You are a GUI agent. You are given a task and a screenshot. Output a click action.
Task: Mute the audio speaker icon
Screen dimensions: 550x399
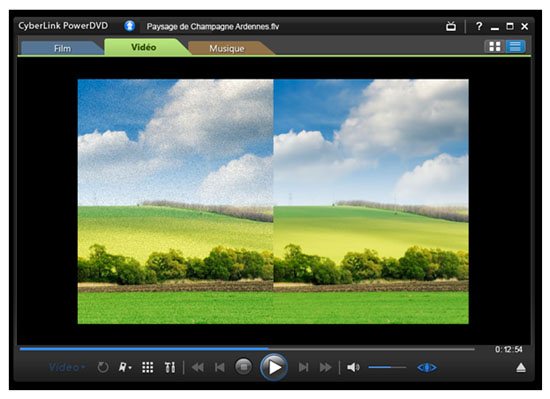[353, 367]
